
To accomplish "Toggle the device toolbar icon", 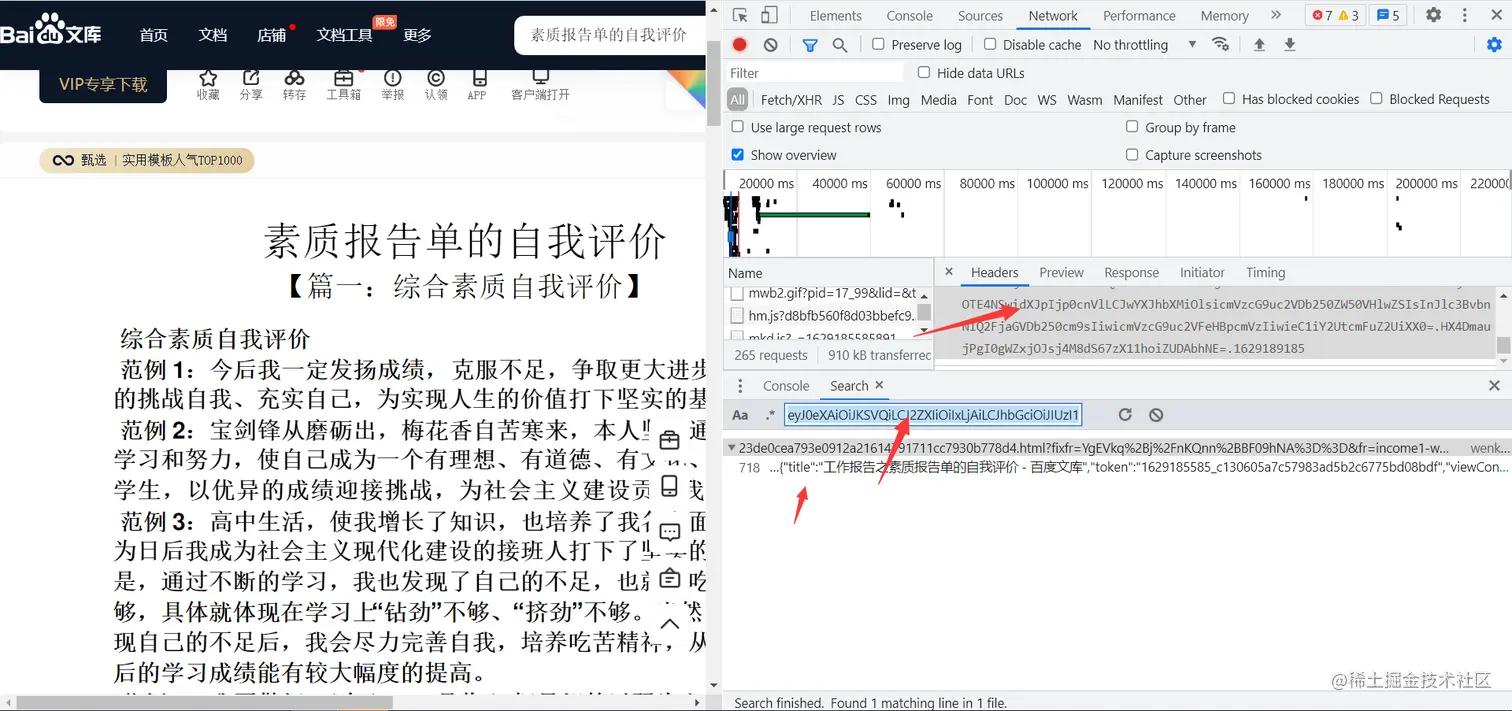I will pos(769,15).
